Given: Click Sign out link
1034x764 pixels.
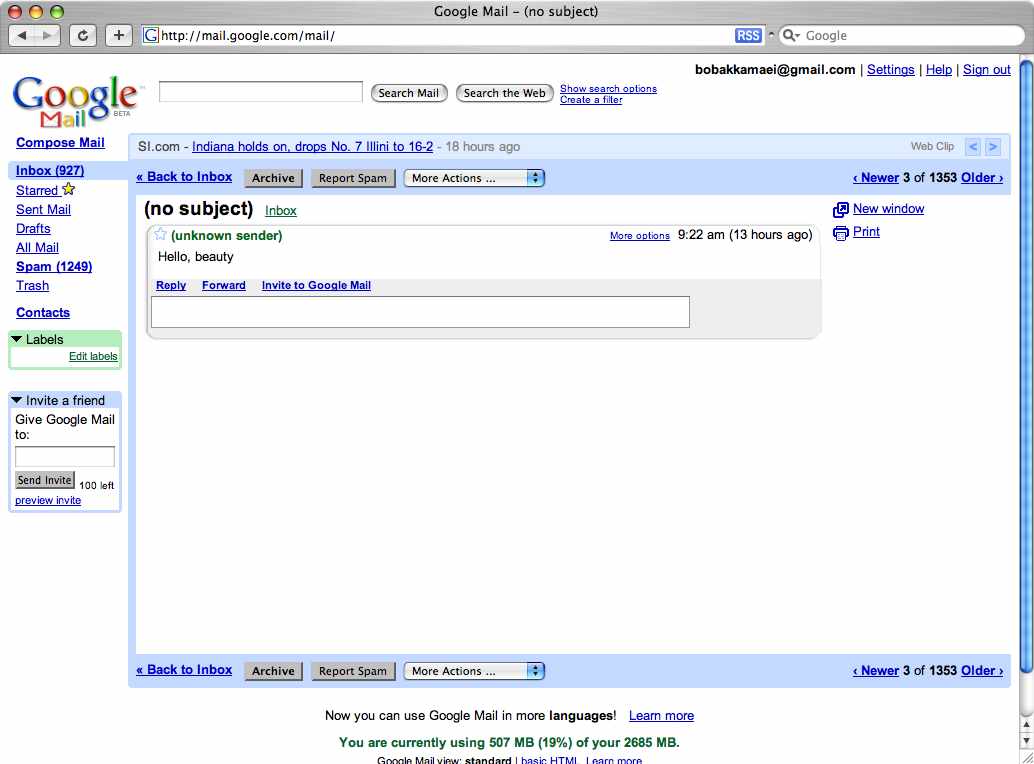Looking at the screenshot, I should [987, 70].
